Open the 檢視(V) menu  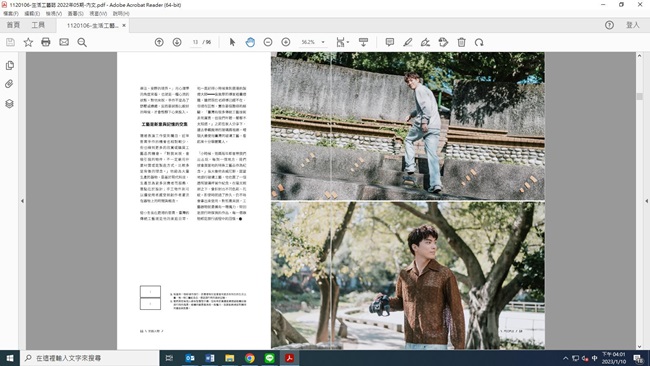point(54,14)
